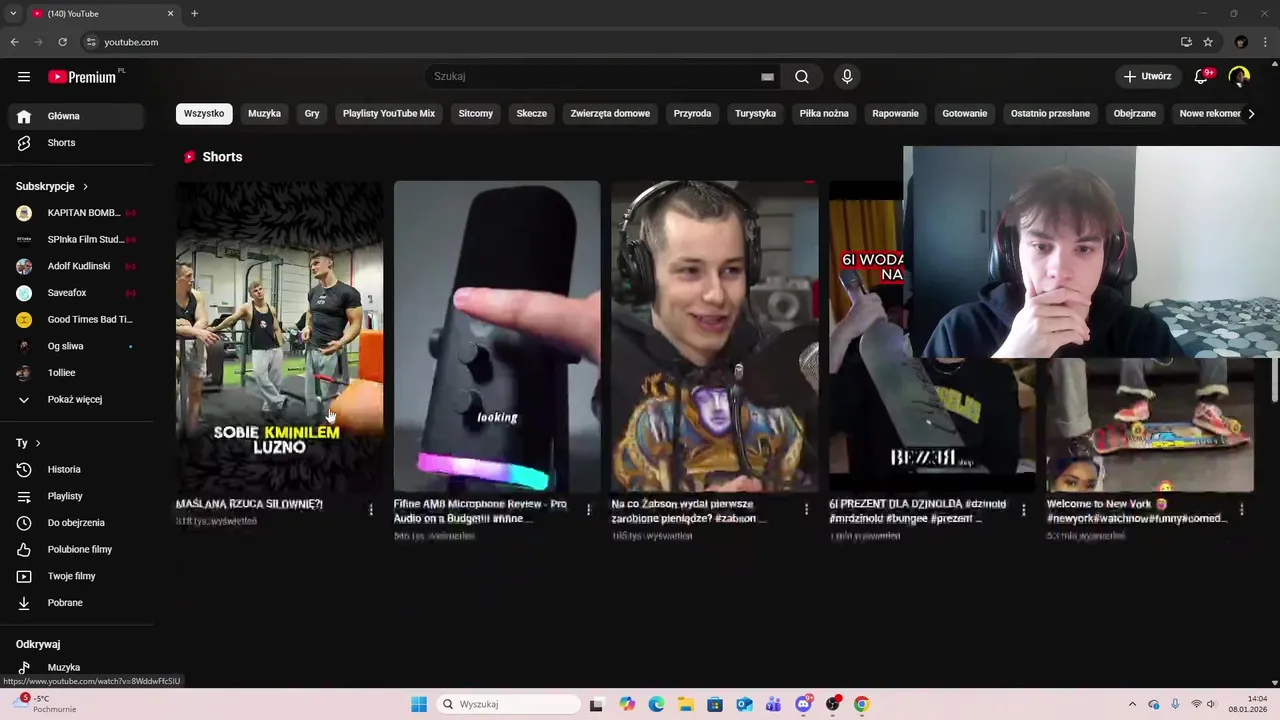
Task: Show more filter chips with the right arrow
Action: point(1251,114)
